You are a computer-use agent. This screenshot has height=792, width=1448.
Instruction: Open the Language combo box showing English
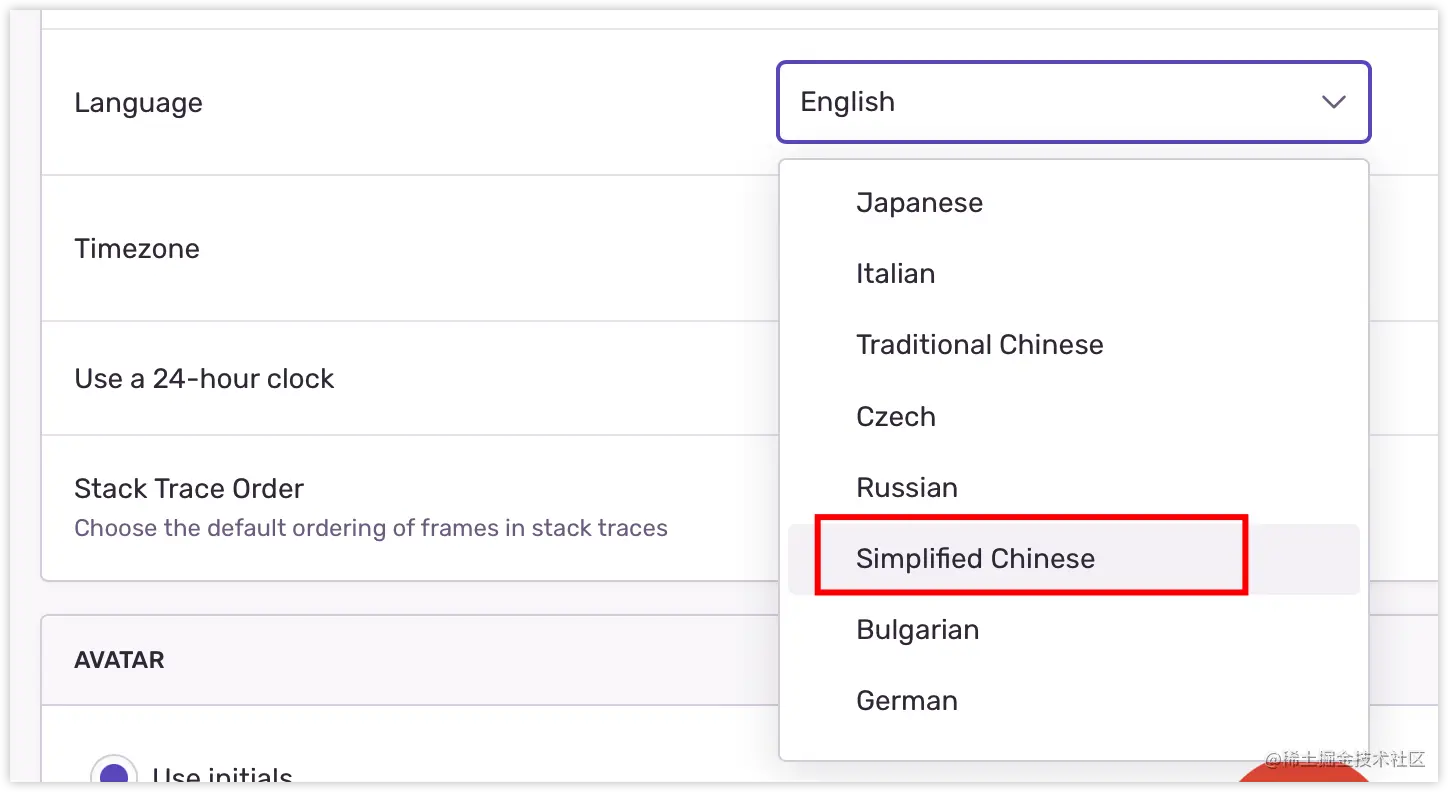coord(1073,102)
